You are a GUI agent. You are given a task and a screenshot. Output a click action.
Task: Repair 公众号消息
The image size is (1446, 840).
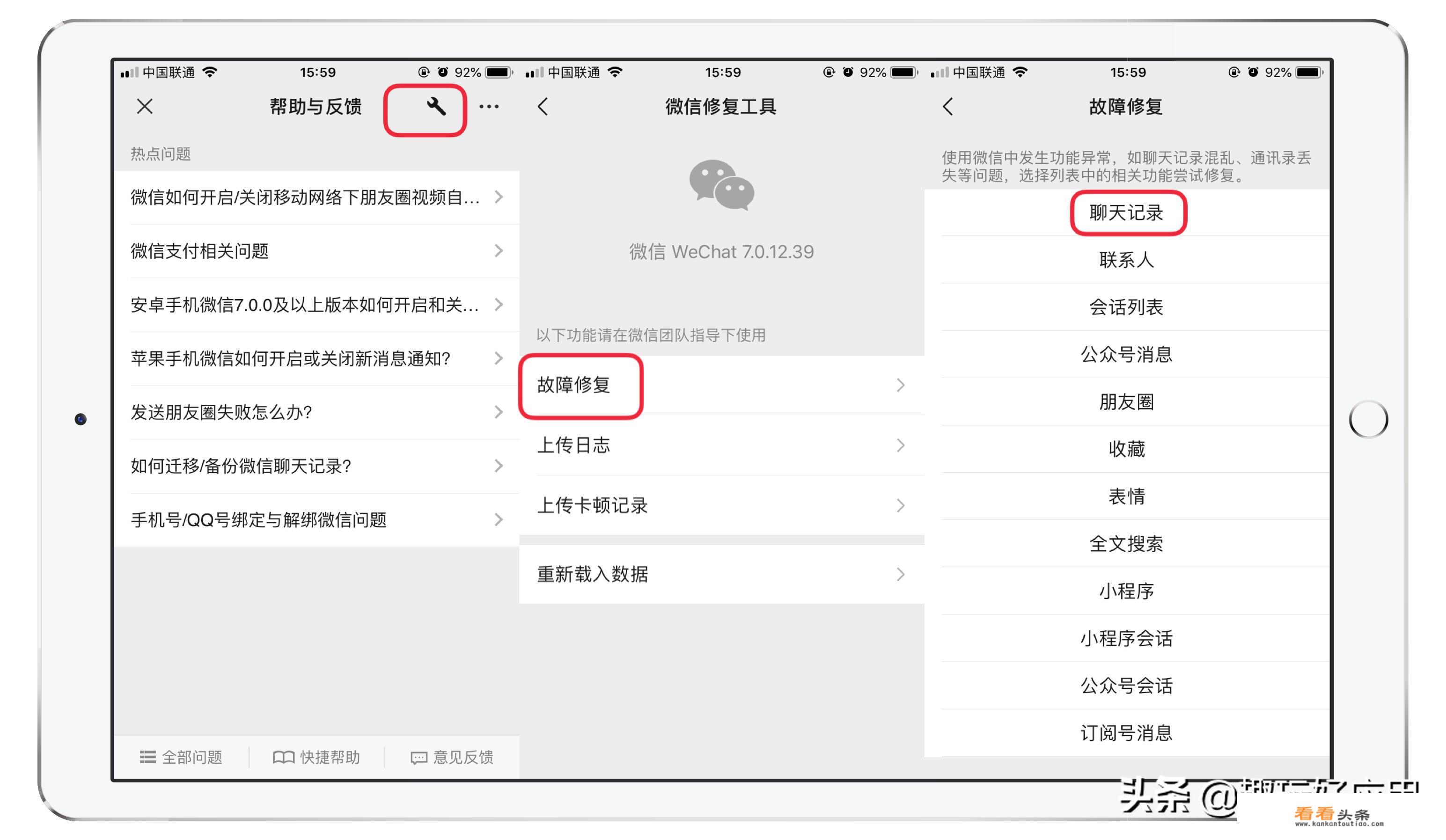[x=1127, y=355]
